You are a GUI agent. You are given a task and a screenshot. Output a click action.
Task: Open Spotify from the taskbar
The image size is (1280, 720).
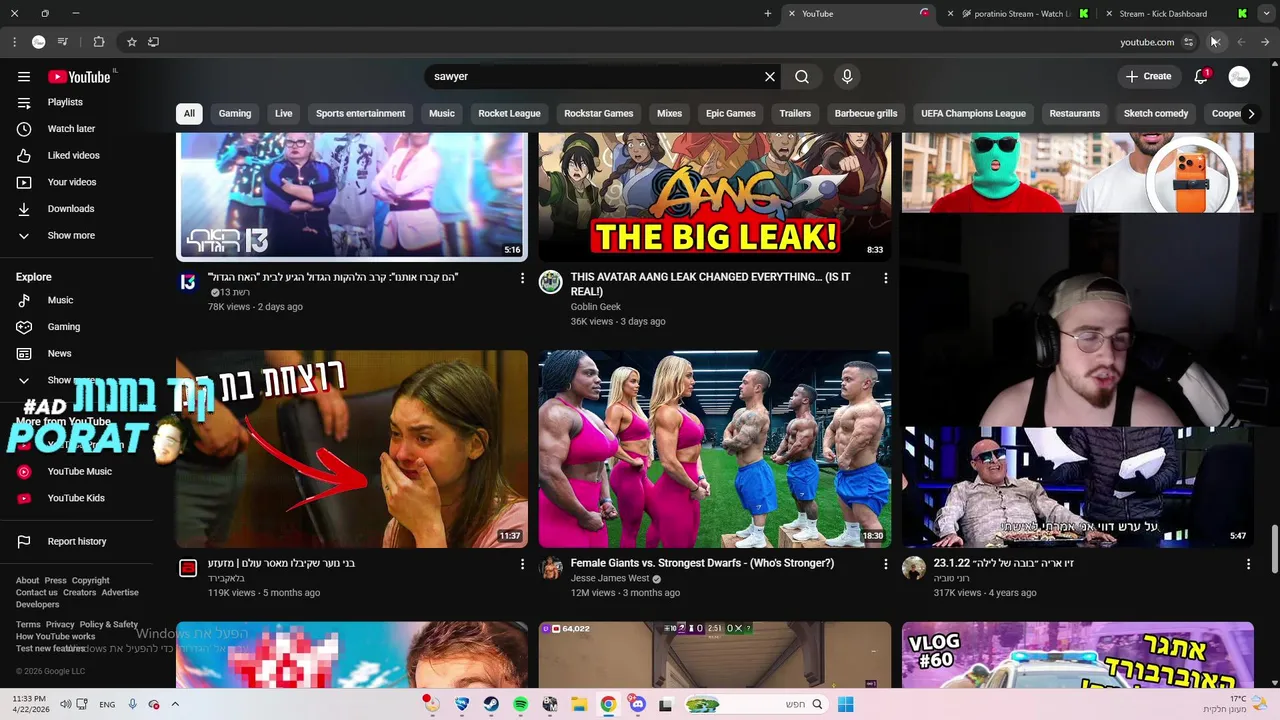click(x=521, y=704)
